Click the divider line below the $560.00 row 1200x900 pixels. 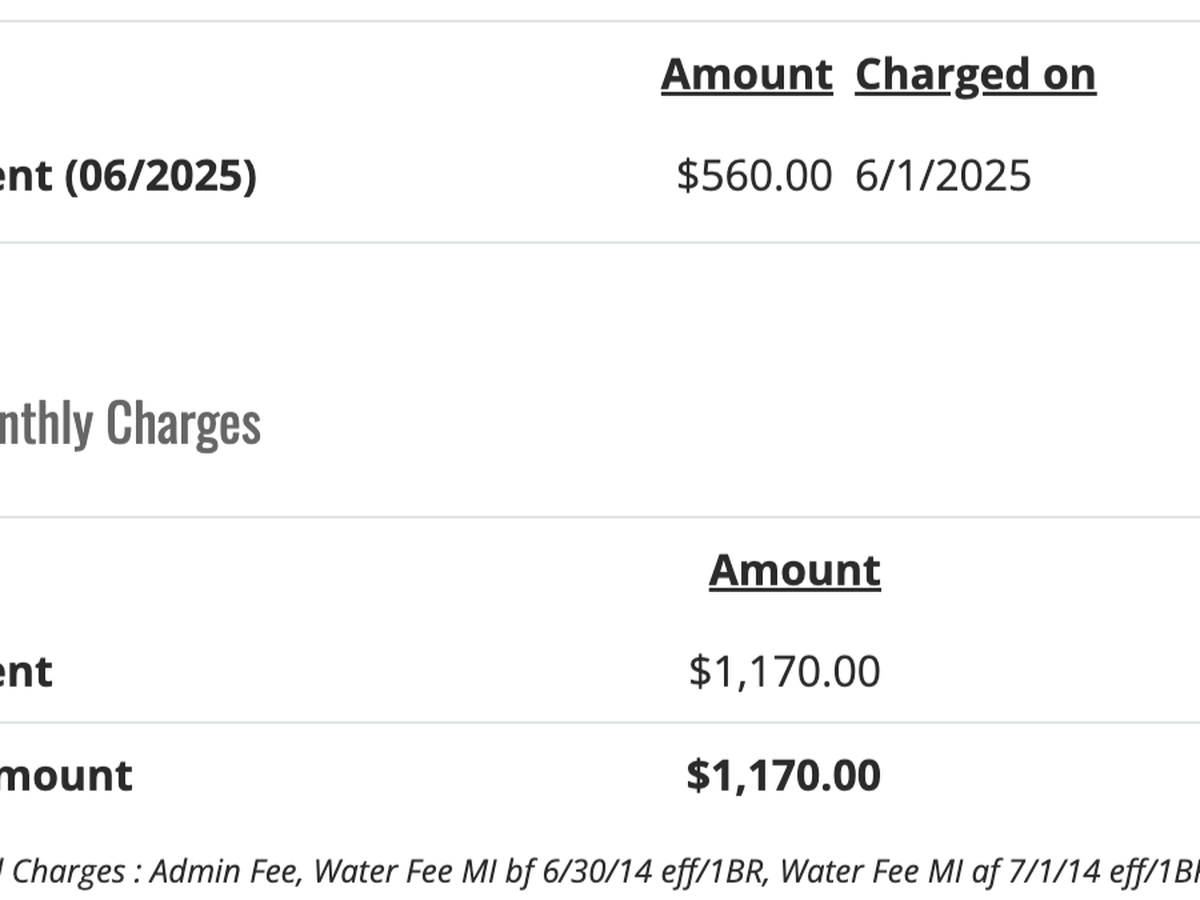(x=600, y=242)
